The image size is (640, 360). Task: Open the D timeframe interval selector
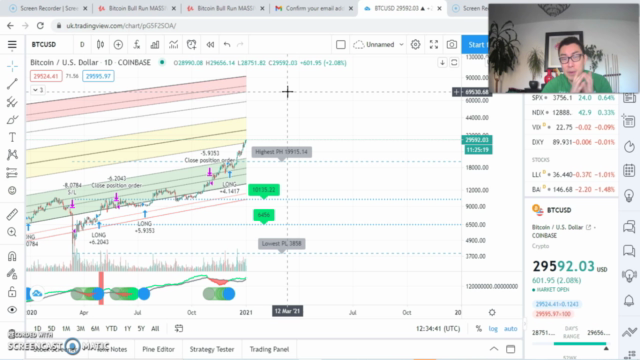82,44
